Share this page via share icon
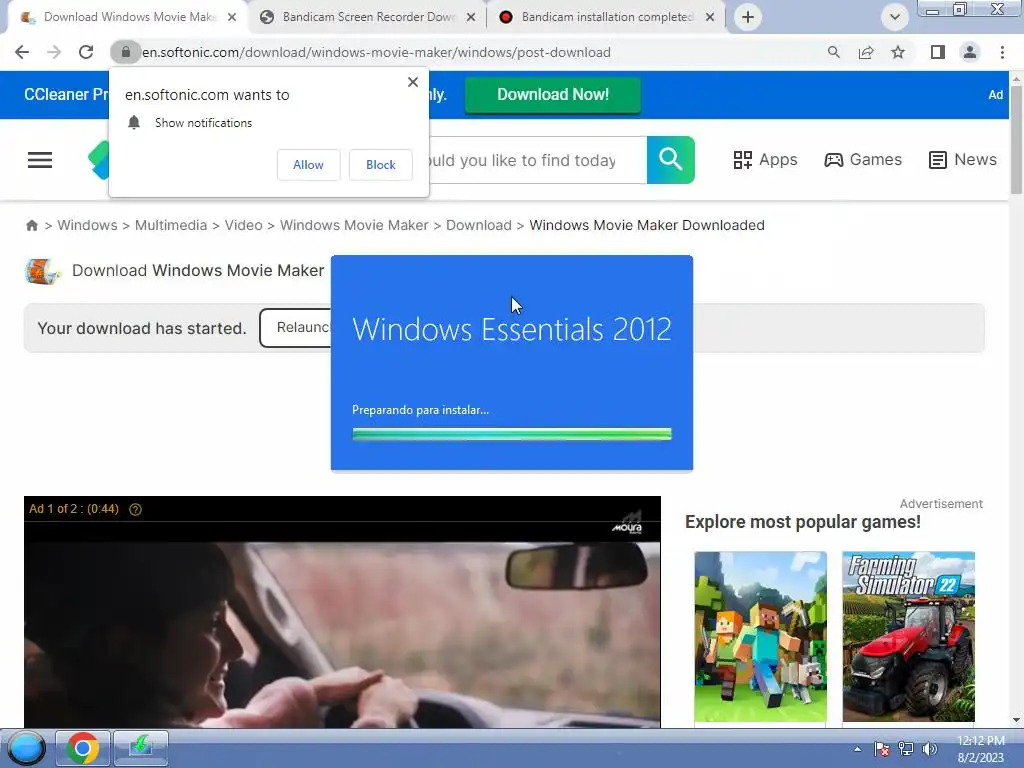 click(x=866, y=52)
